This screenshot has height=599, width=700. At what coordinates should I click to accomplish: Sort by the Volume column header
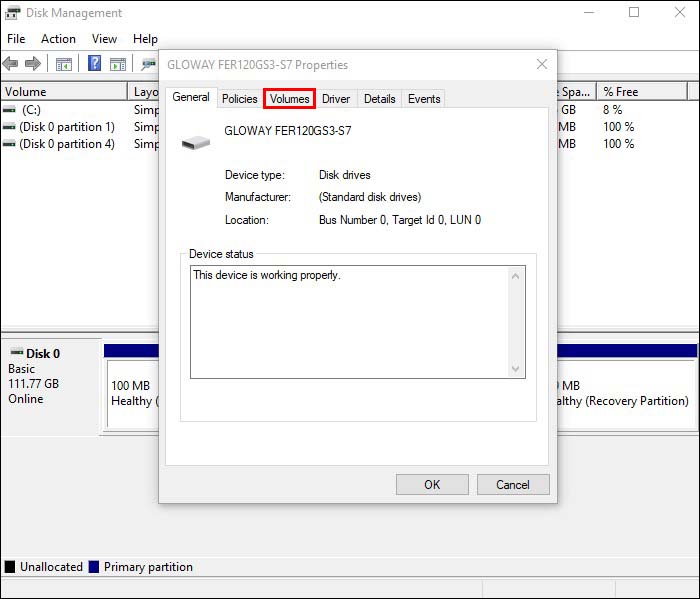(64, 92)
